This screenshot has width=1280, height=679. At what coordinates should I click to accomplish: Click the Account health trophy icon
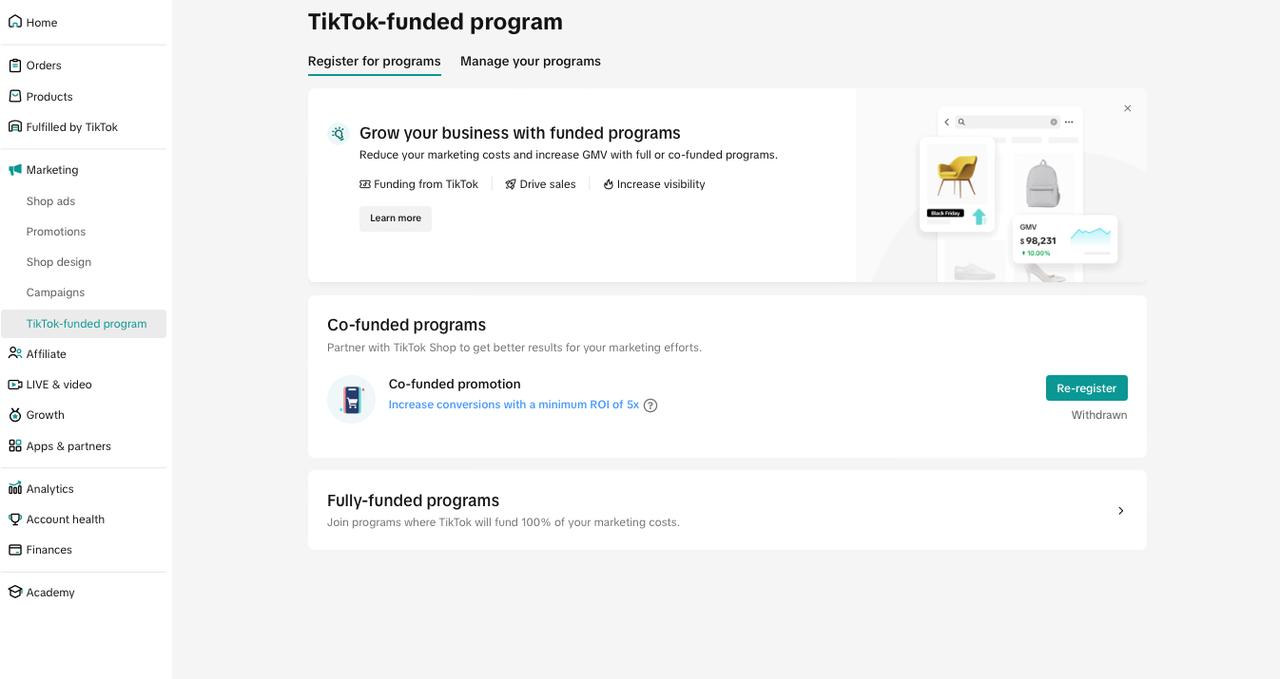(x=15, y=520)
